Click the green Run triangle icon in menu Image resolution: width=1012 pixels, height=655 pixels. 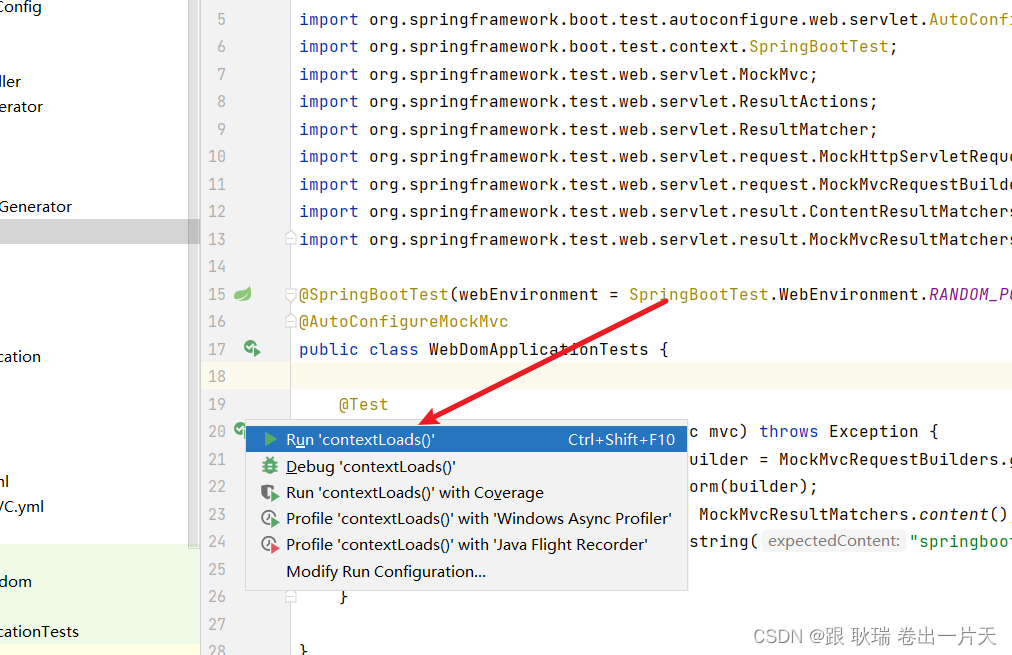(x=270, y=439)
